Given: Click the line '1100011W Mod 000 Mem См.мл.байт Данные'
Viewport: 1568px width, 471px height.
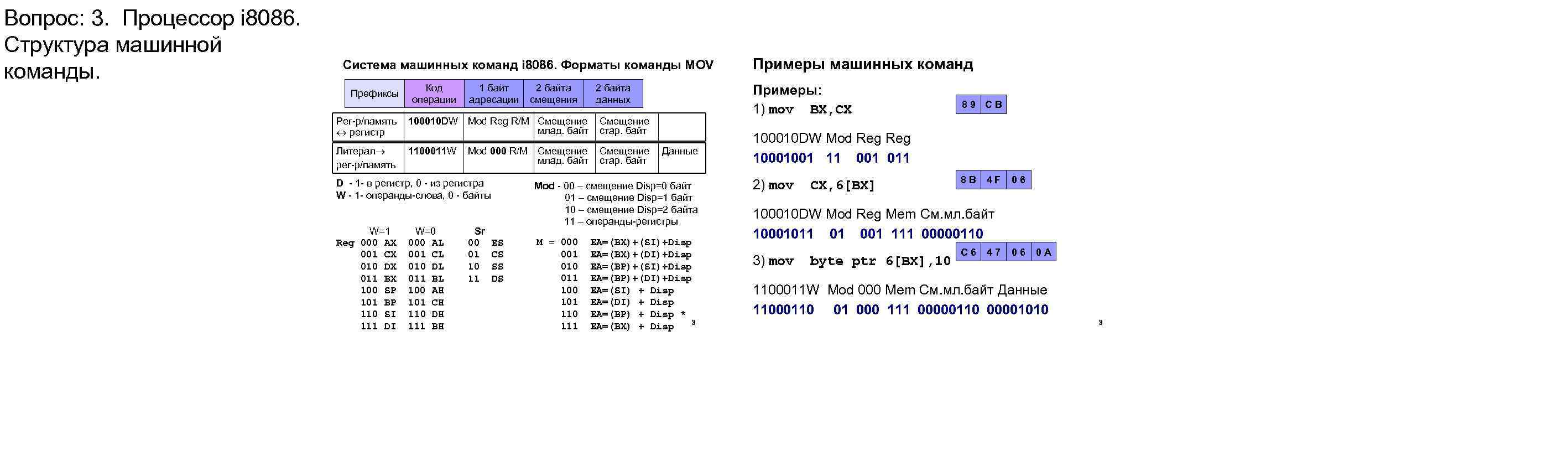Looking at the screenshot, I should pyautogui.click(x=900, y=290).
